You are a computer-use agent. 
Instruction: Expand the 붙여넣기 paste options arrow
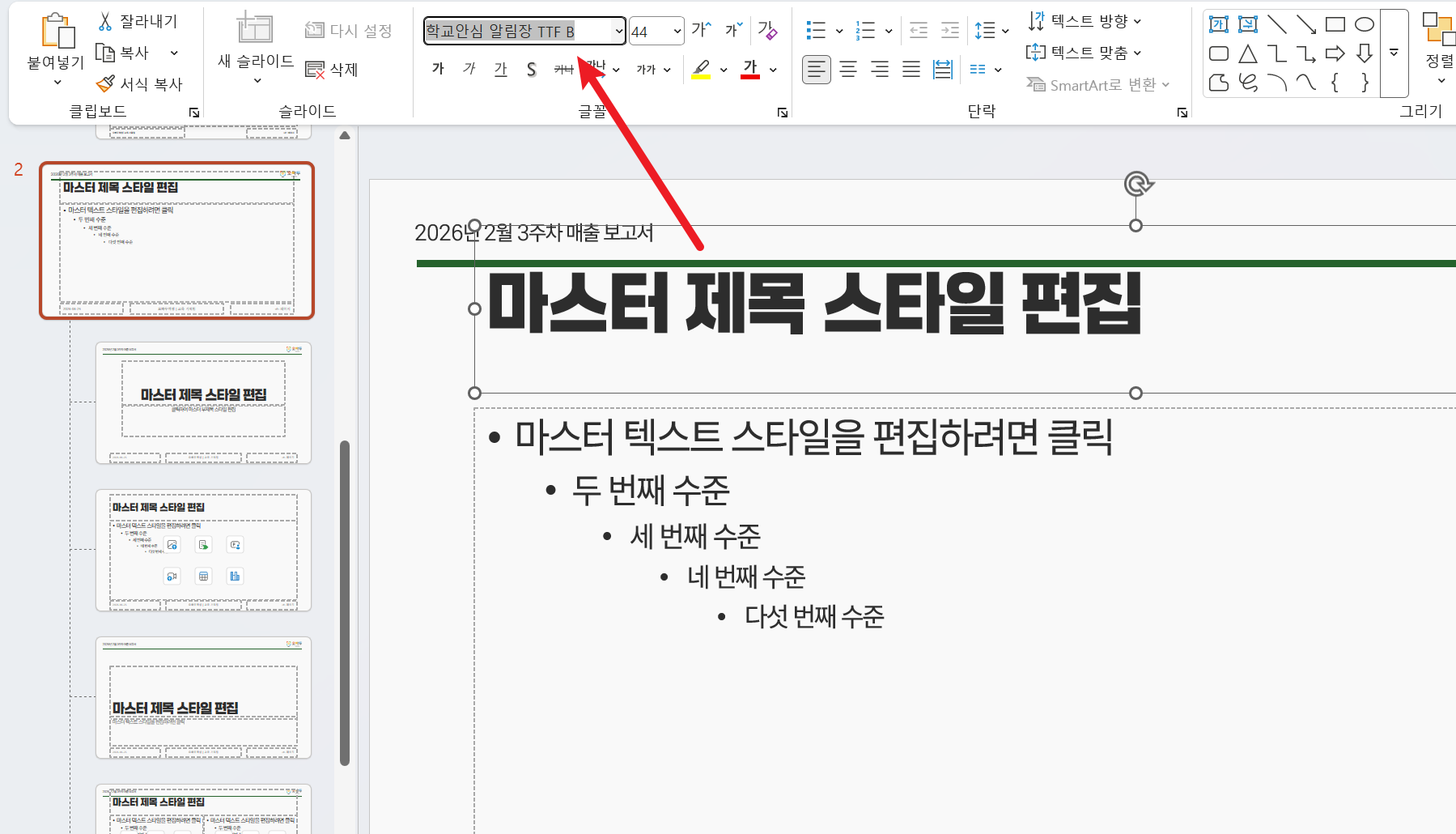coord(57,82)
